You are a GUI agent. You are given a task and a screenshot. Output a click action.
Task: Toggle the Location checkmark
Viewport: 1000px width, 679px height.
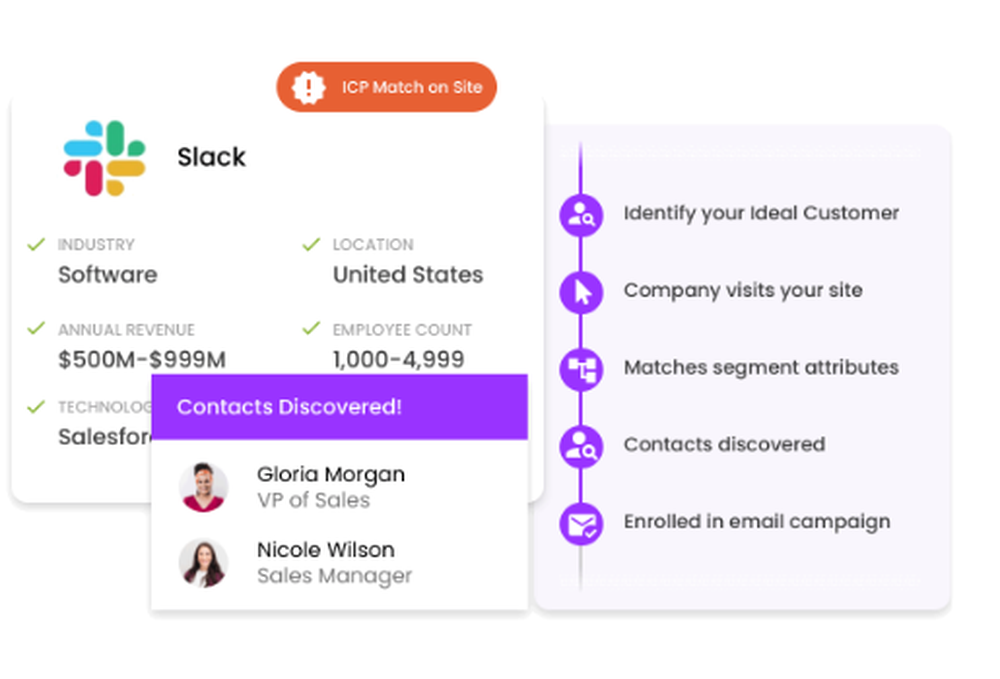(311, 244)
